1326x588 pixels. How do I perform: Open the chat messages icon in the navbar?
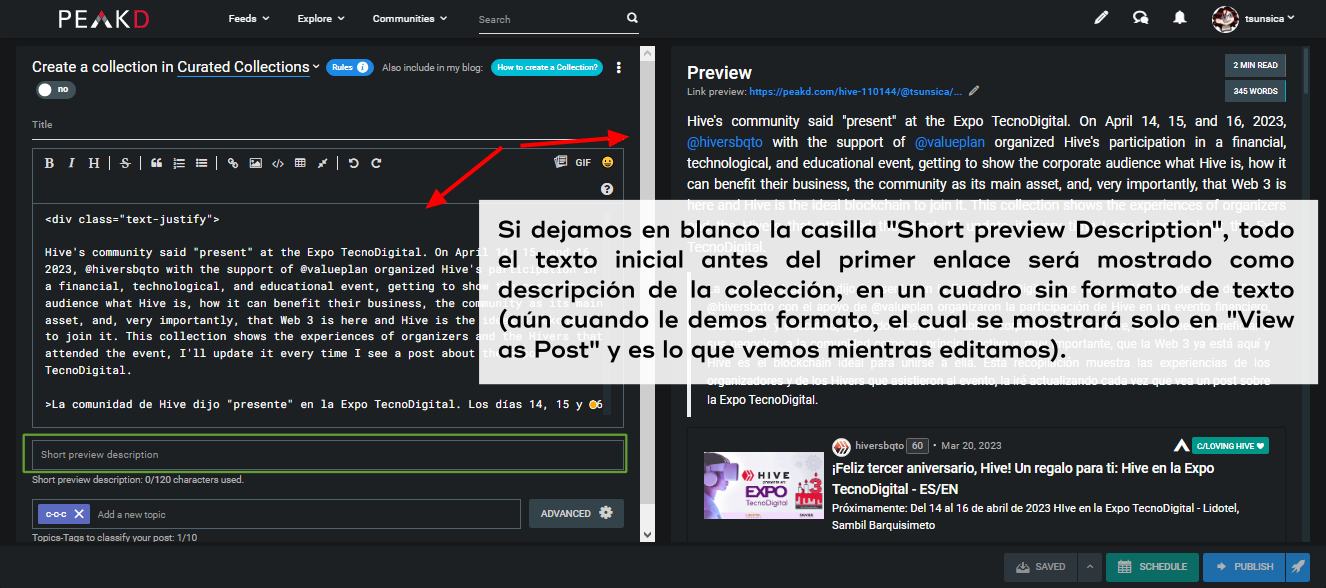click(1140, 17)
